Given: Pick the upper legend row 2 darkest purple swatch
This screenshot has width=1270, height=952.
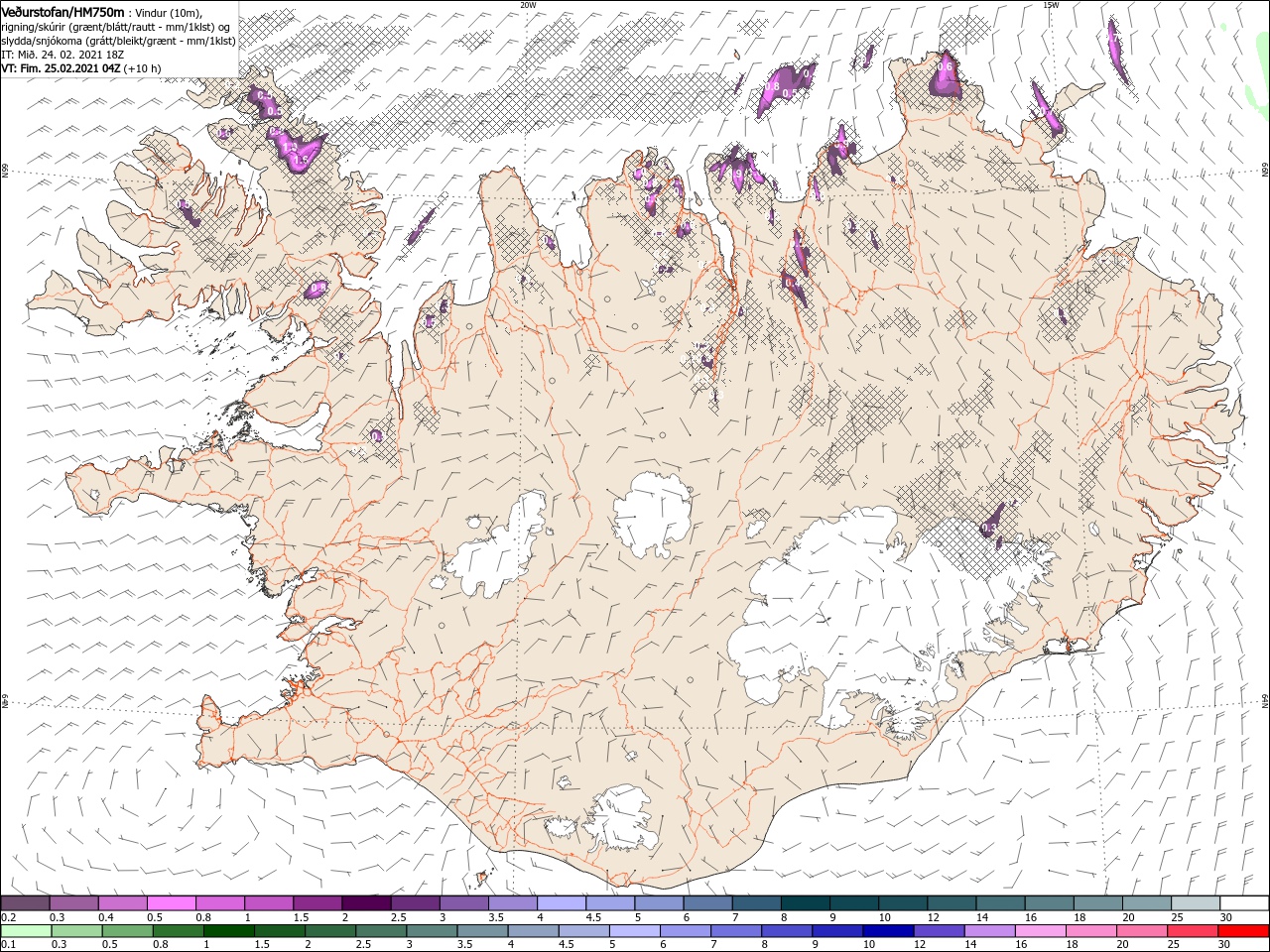Looking at the screenshot, I should point(366,902).
